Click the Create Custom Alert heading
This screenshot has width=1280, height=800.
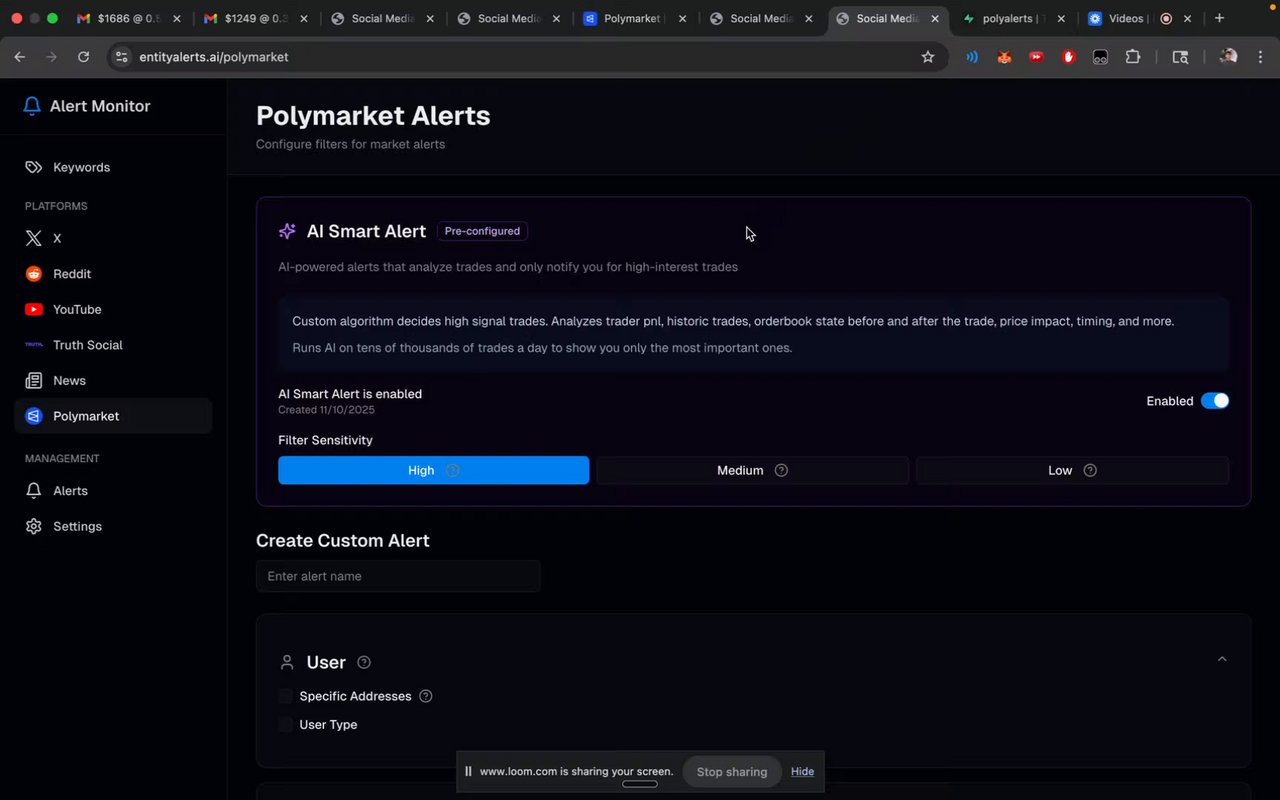pos(342,541)
